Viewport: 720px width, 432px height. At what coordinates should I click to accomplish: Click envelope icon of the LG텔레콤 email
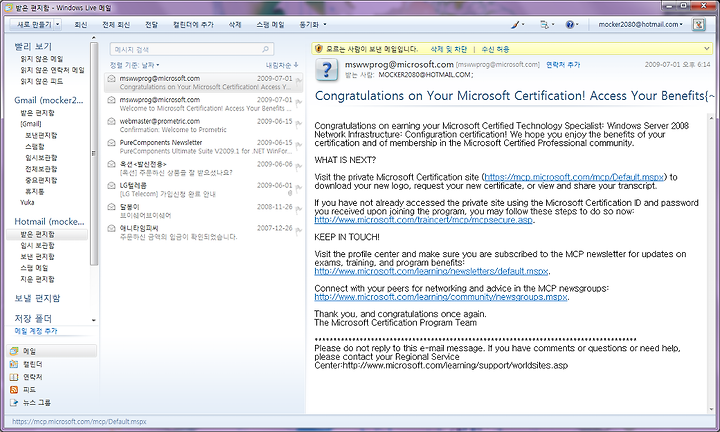tap(111, 185)
